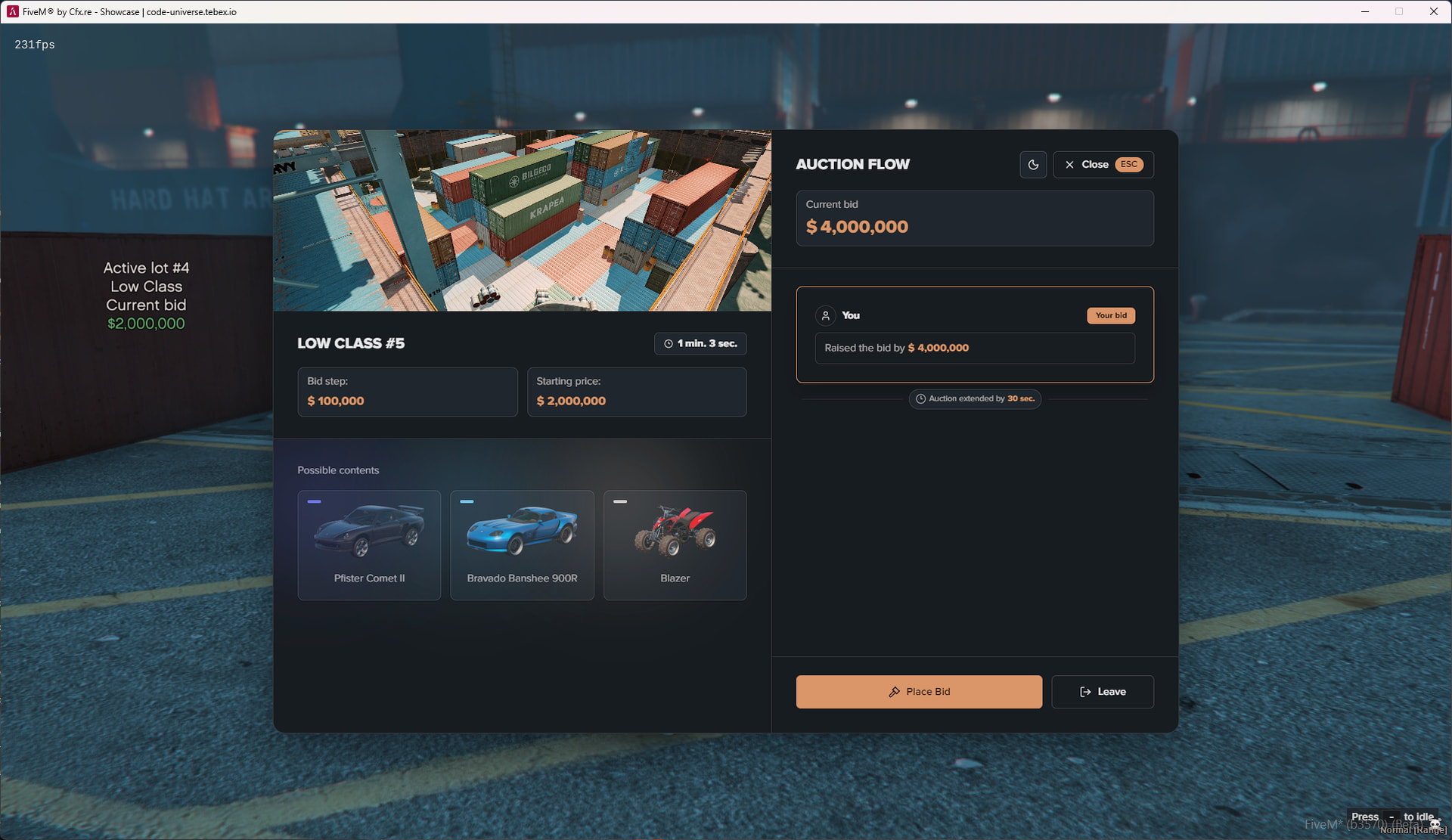Place a bid on the lot
Screen dimensions: 1452x840
[x=919, y=692]
